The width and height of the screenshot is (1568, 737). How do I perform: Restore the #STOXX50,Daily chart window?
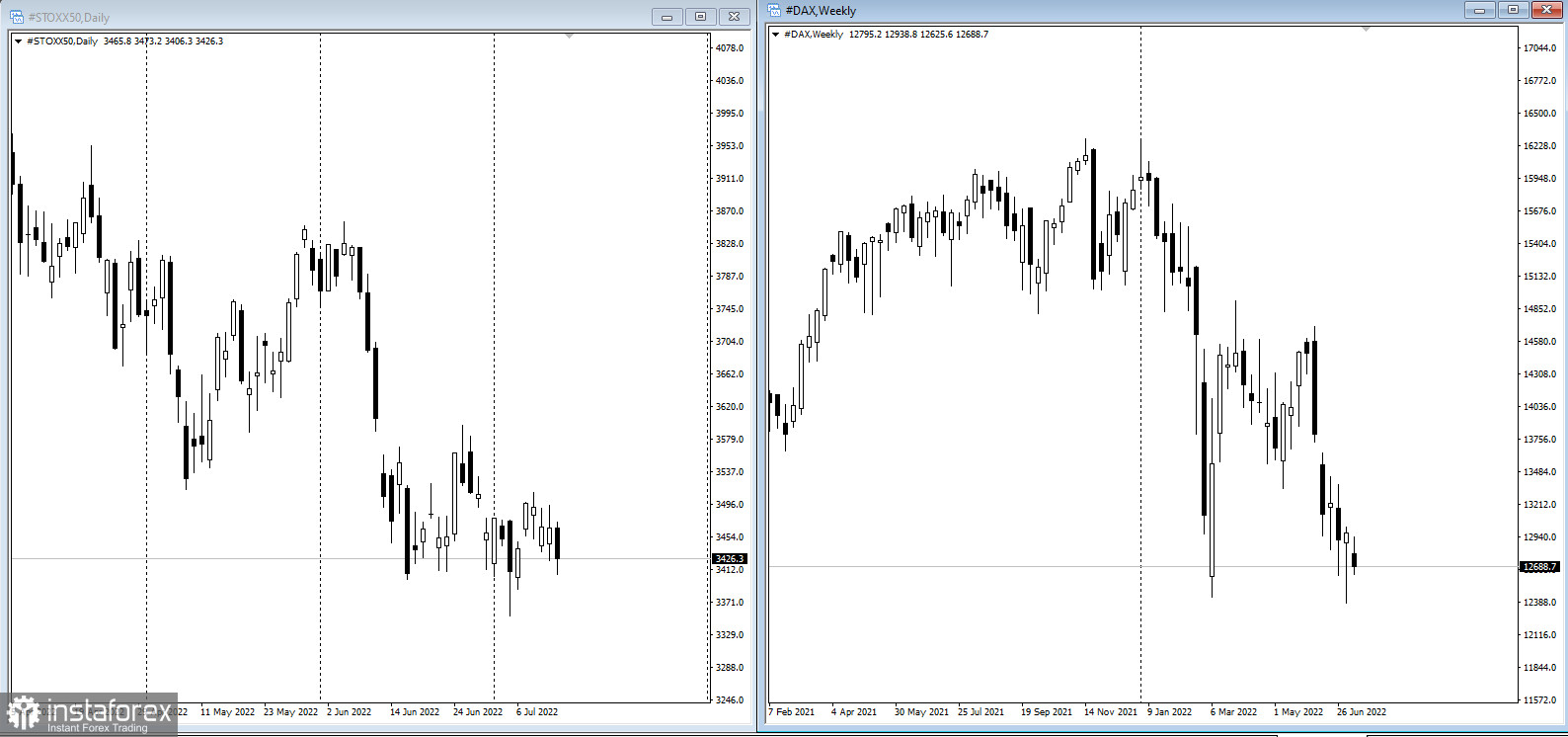click(x=700, y=17)
